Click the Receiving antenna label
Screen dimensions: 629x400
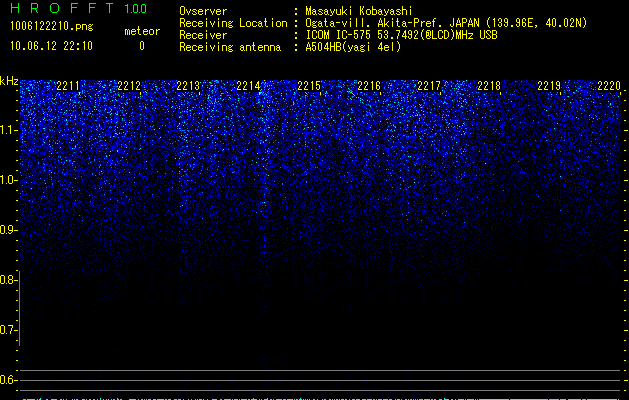[230, 47]
